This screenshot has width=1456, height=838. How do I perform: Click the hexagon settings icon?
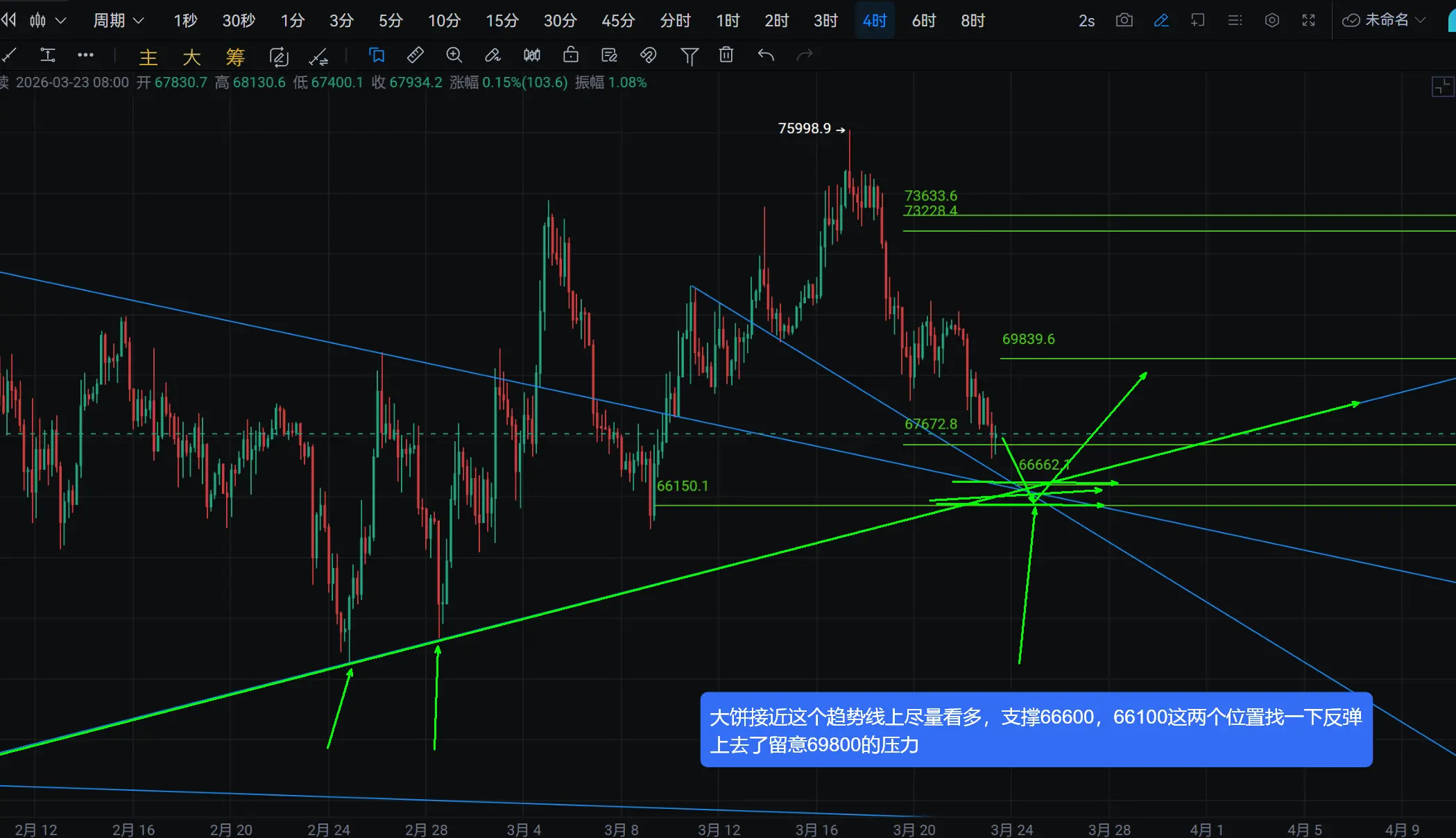coord(1271,20)
